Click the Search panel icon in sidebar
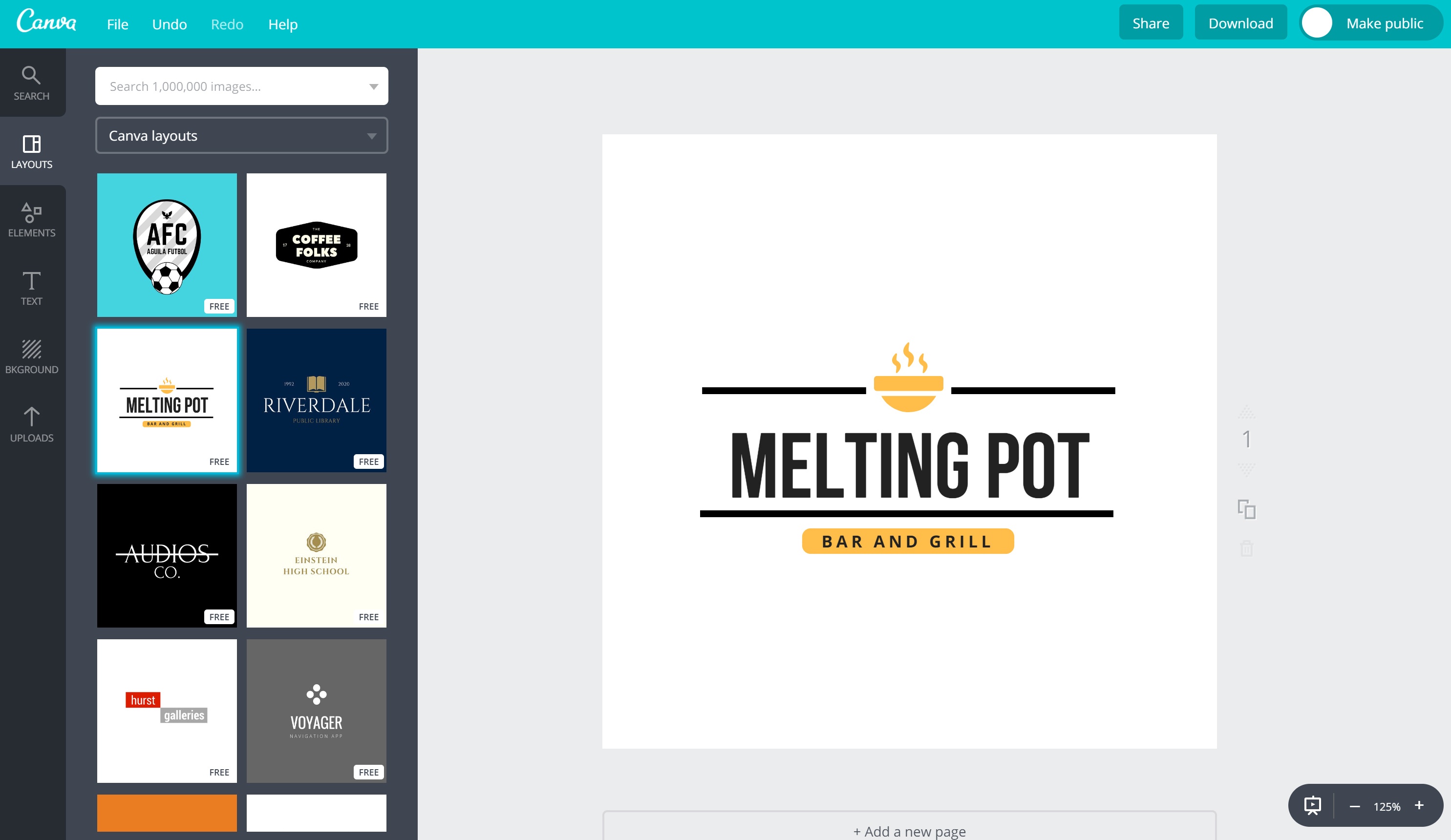 point(32,82)
